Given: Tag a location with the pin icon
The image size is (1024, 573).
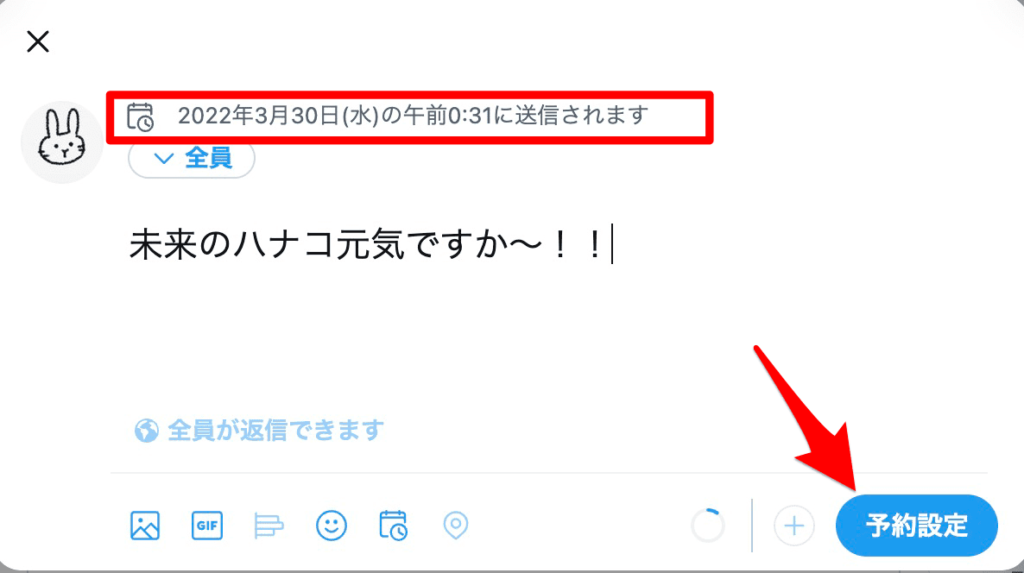Looking at the screenshot, I should click(455, 525).
